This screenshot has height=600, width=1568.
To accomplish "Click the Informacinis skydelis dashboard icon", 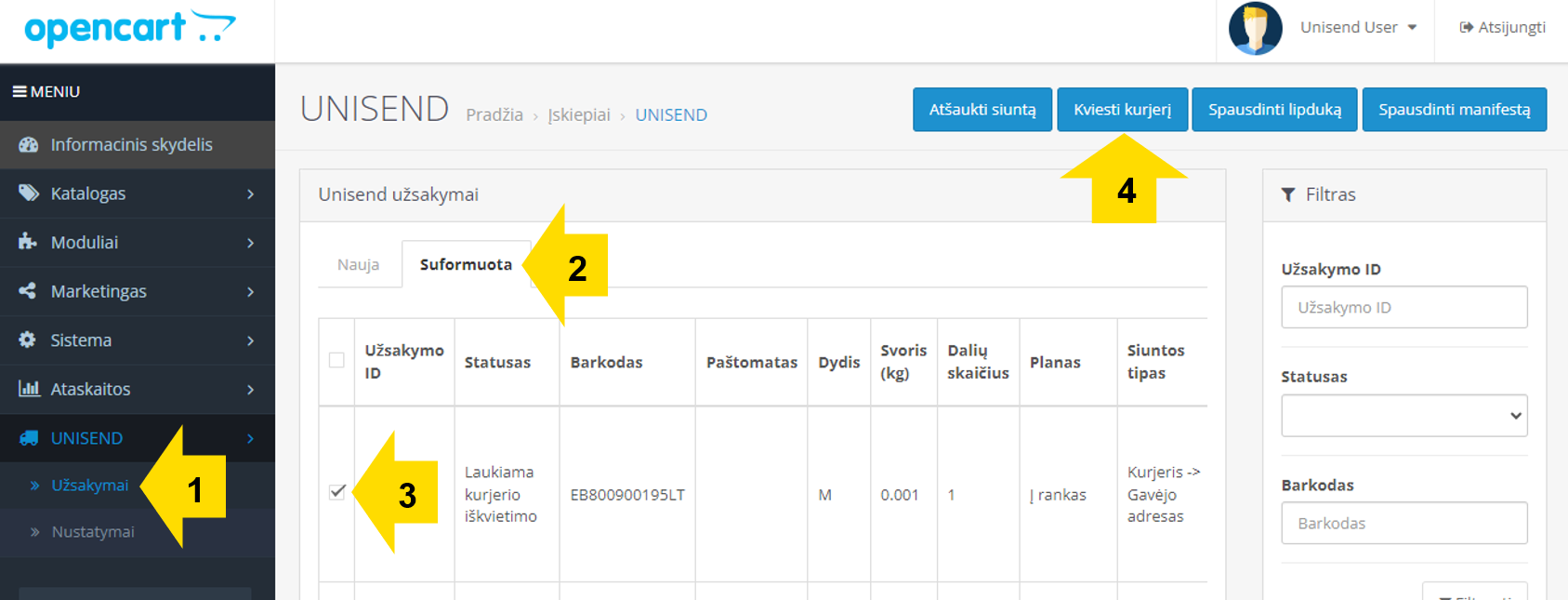I will [x=29, y=145].
